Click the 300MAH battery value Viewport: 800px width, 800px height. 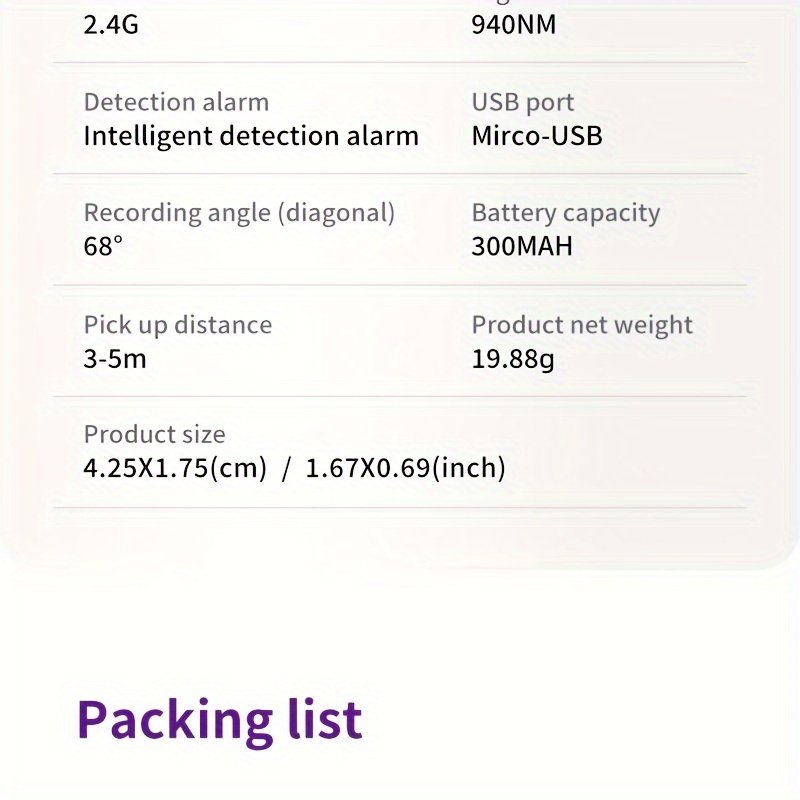522,247
